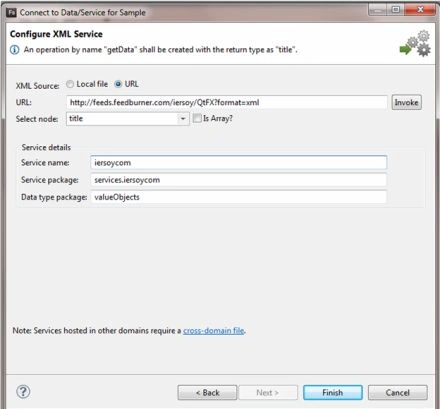Click the Data type package field
The width and height of the screenshot is (440, 409).
(x=238, y=197)
